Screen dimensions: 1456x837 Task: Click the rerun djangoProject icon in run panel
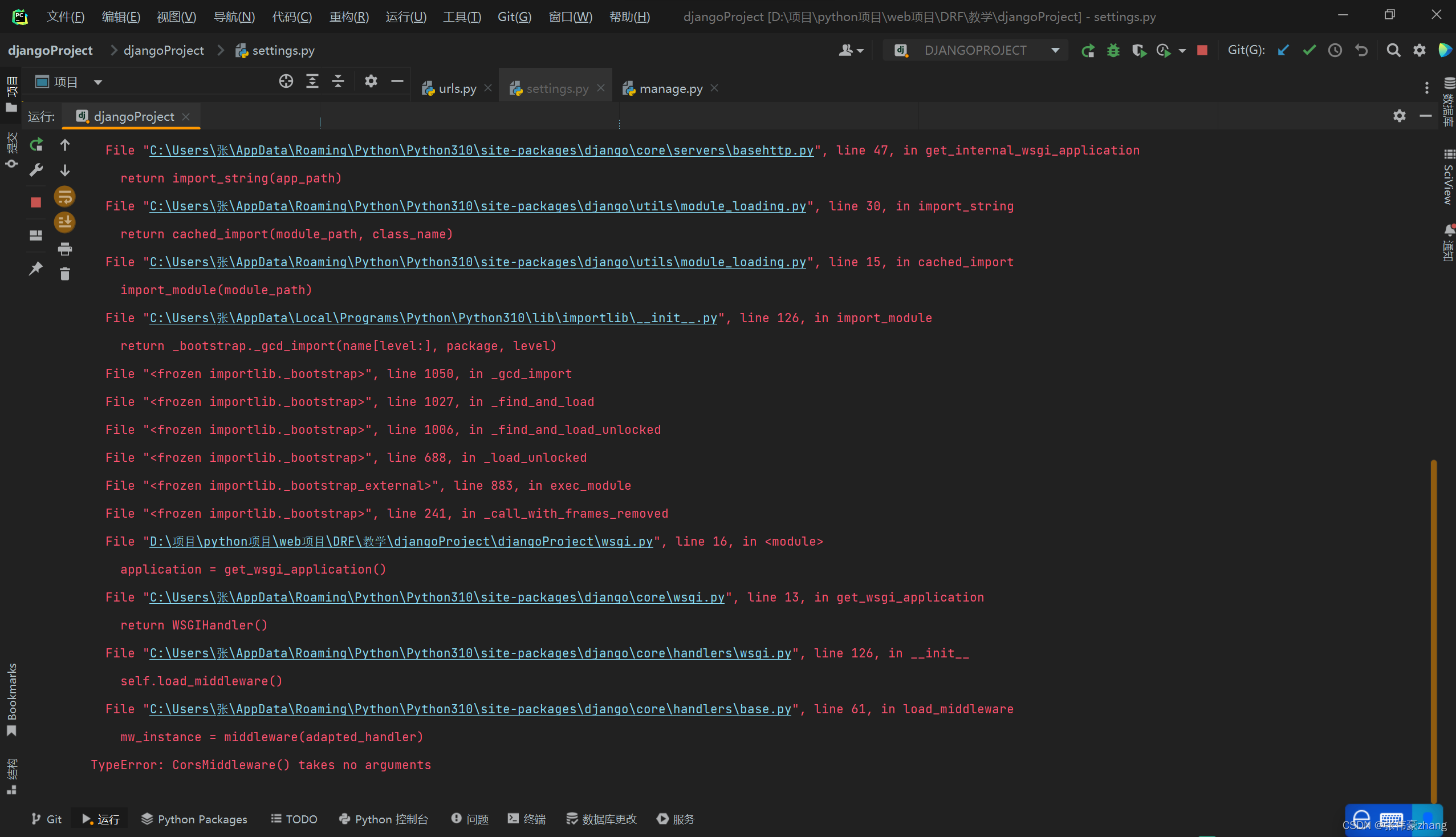point(36,145)
